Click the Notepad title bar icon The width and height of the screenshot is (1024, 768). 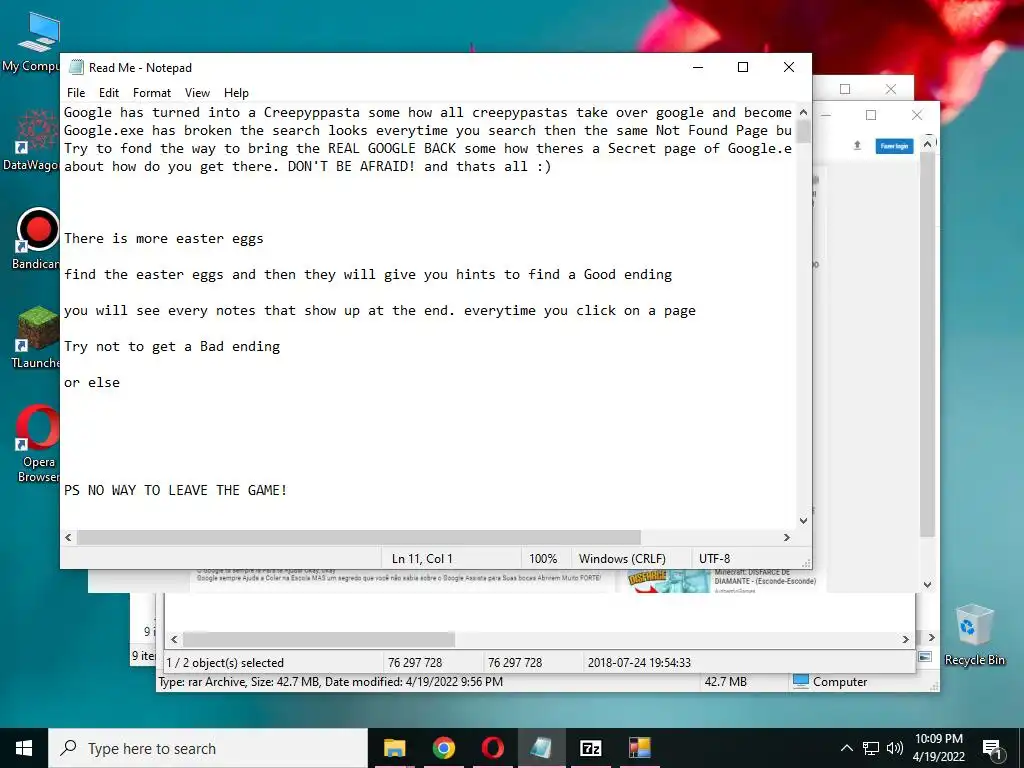click(76, 67)
